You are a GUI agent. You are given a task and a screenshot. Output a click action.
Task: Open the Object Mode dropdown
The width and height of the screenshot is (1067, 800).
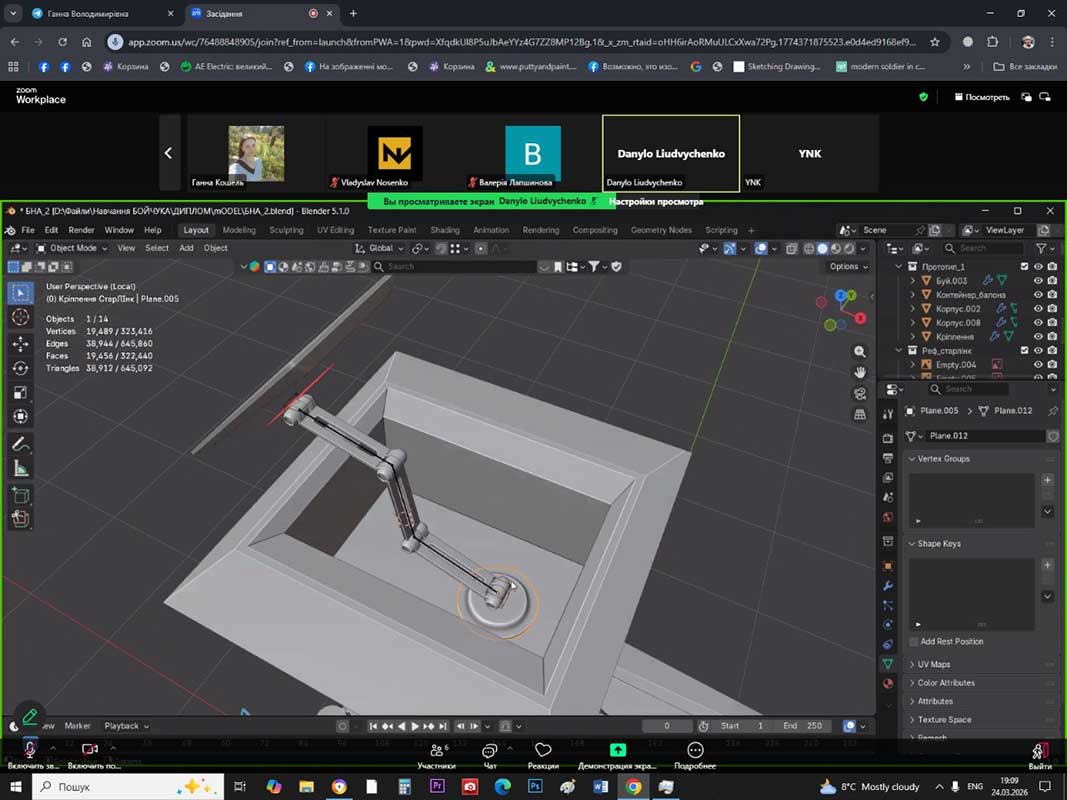74,248
